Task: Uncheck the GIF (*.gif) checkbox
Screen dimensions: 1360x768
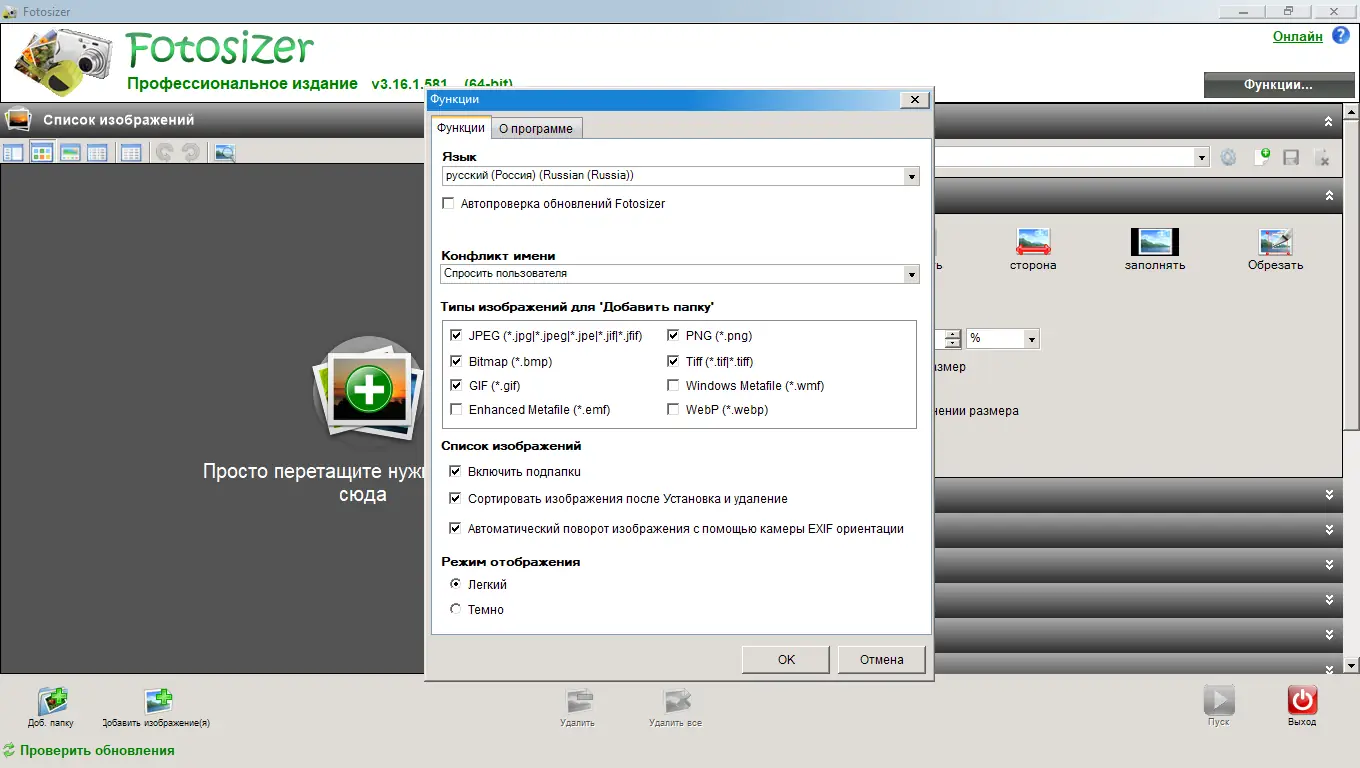Action: (456, 385)
